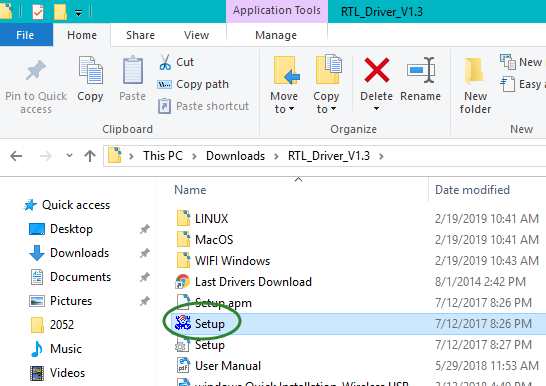
Task: Expand chevron after Downloads breadcrumb
Action: (276, 157)
